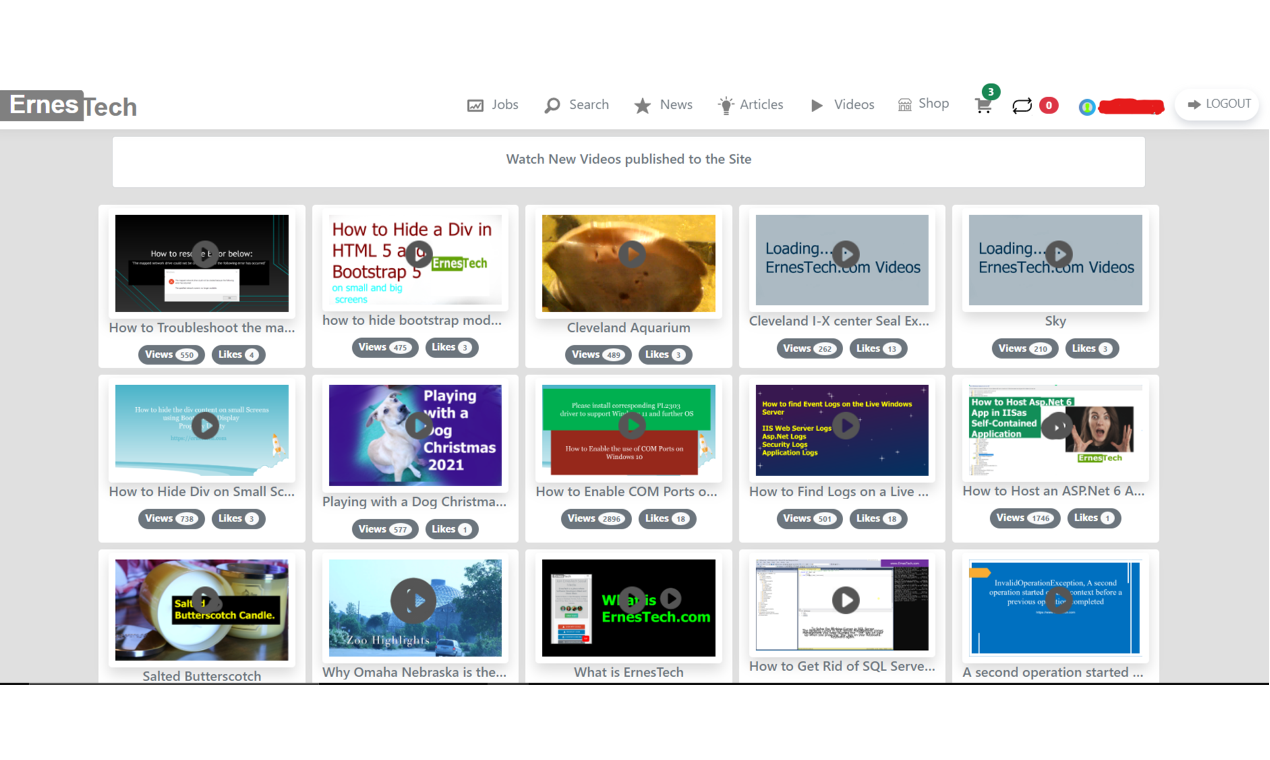Click the LOGOUT button
1270x760 pixels.
1218,104
